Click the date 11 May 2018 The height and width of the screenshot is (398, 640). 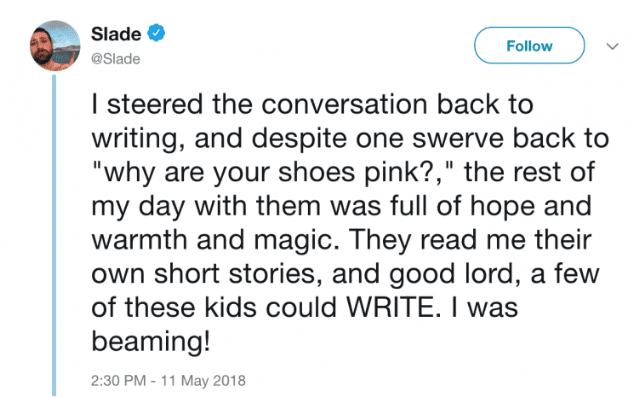(x=203, y=380)
